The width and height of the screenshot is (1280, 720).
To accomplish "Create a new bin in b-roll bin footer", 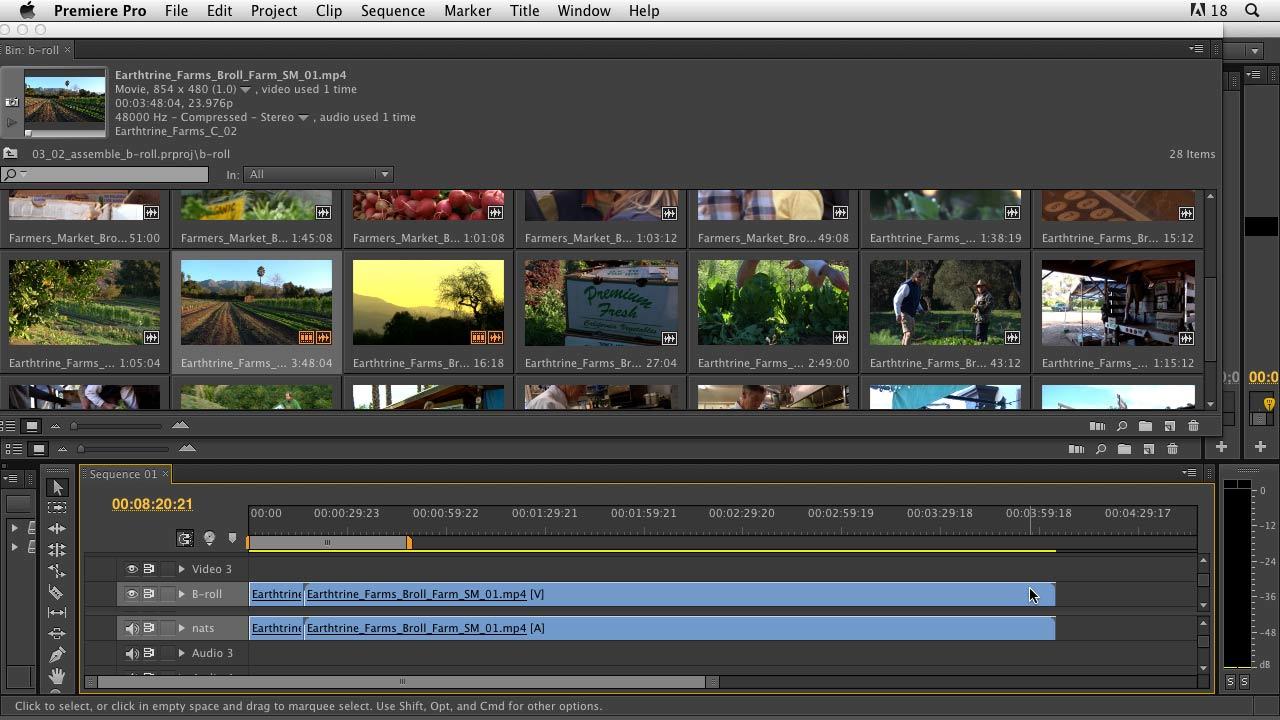I will pyautogui.click(x=1145, y=426).
